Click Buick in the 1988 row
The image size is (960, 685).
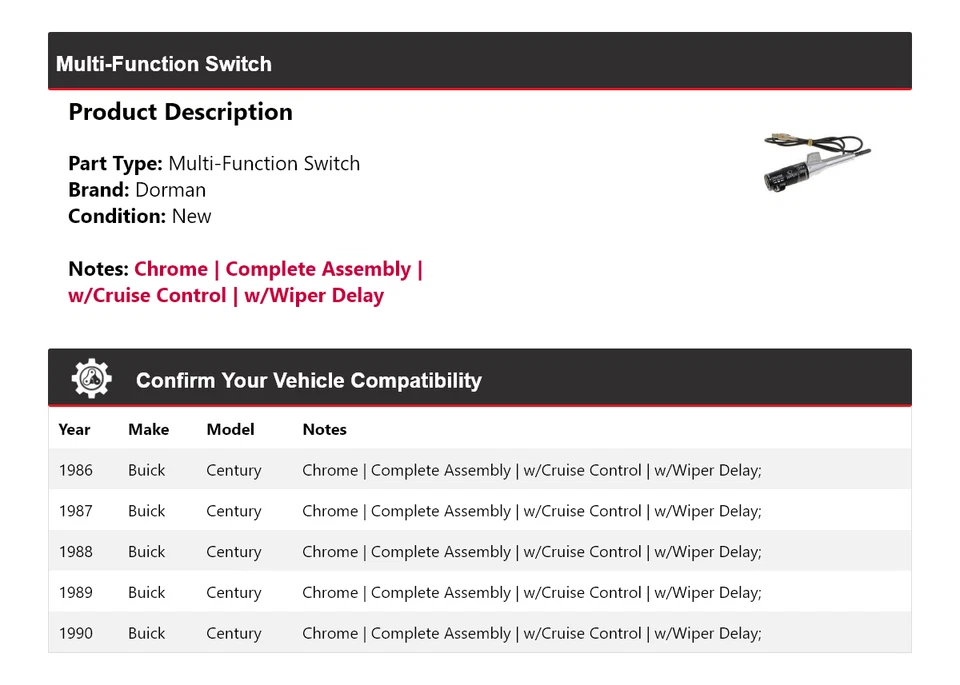point(146,552)
